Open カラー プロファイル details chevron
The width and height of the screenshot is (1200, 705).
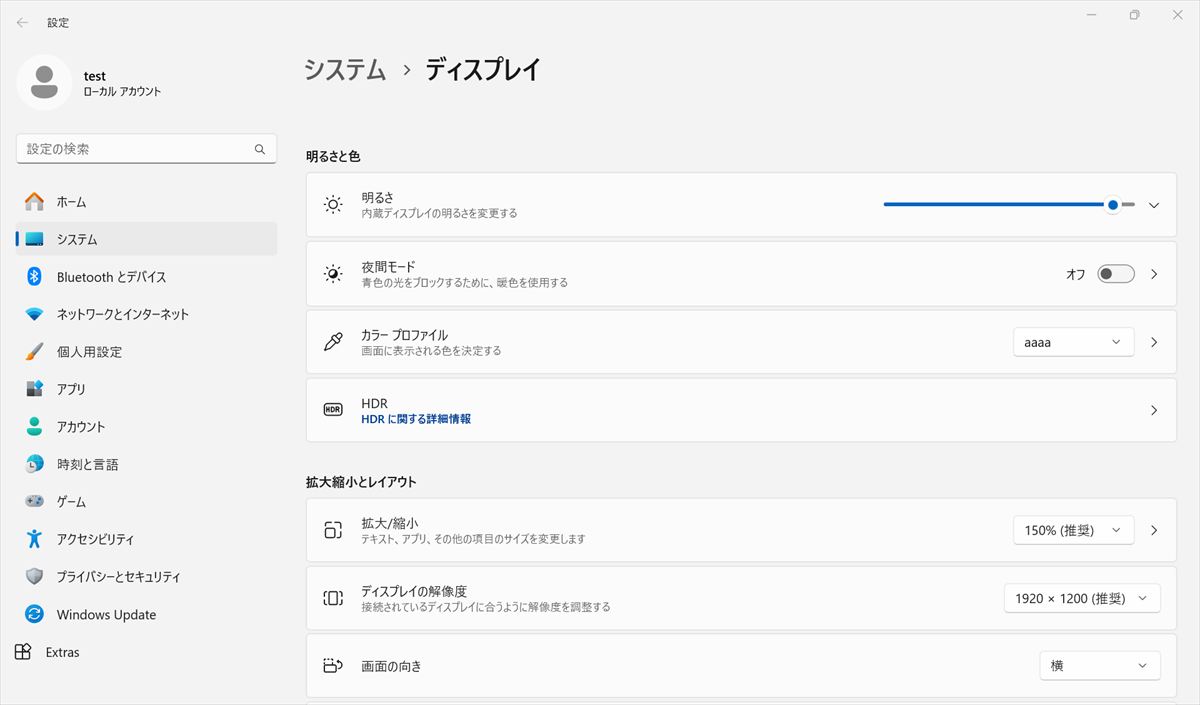[1154, 342]
